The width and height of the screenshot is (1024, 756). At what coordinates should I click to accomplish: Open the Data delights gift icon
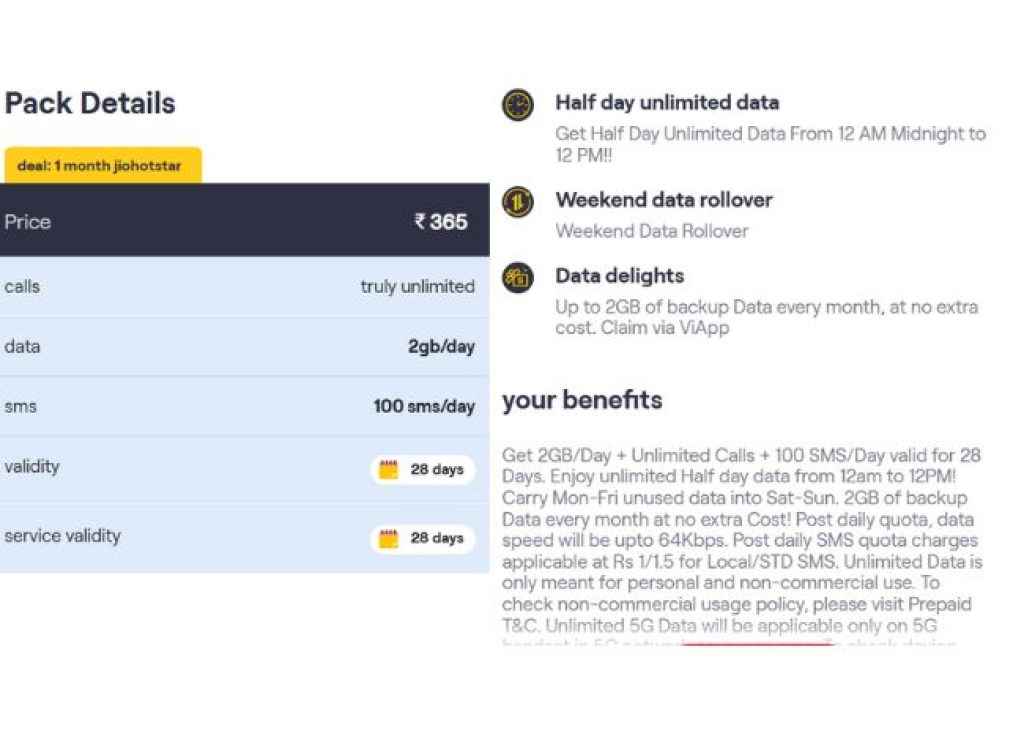click(x=517, y=277)
